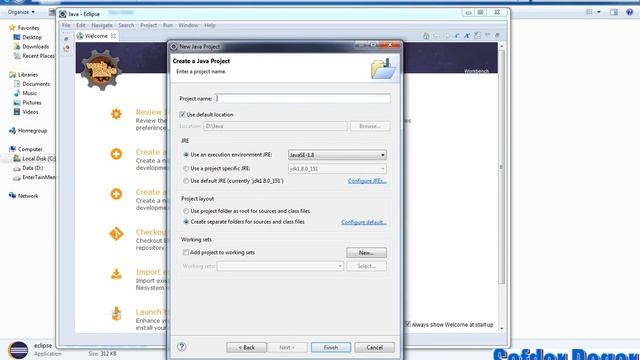The width and height of the screenshot is (640, 360).
Task: Click Welcome navigate back arrow
Action: 436,36
